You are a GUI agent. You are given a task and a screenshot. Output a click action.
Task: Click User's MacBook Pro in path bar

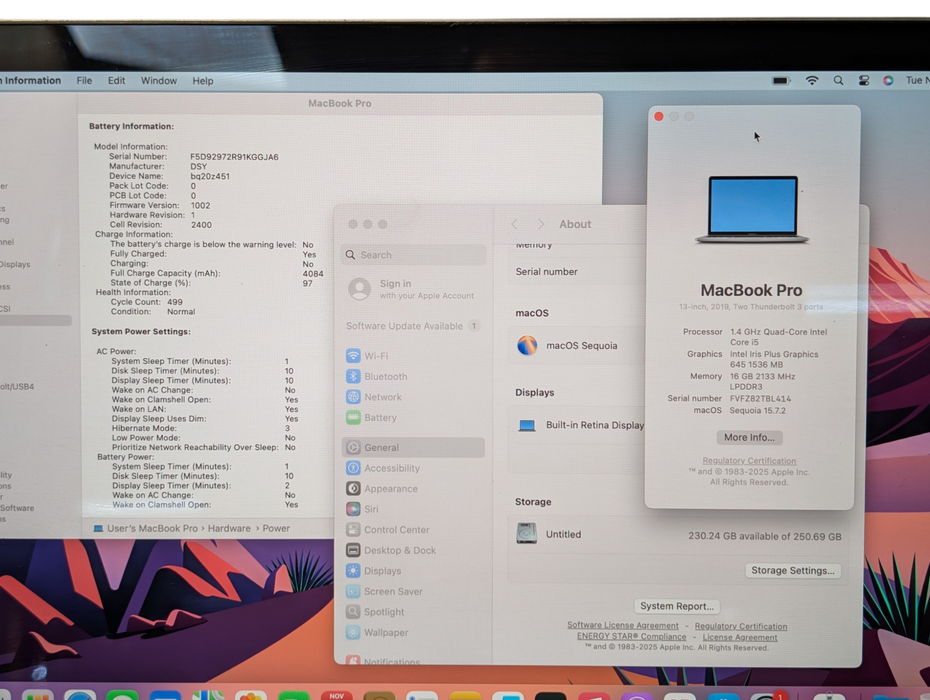click(x=146, y=529)
